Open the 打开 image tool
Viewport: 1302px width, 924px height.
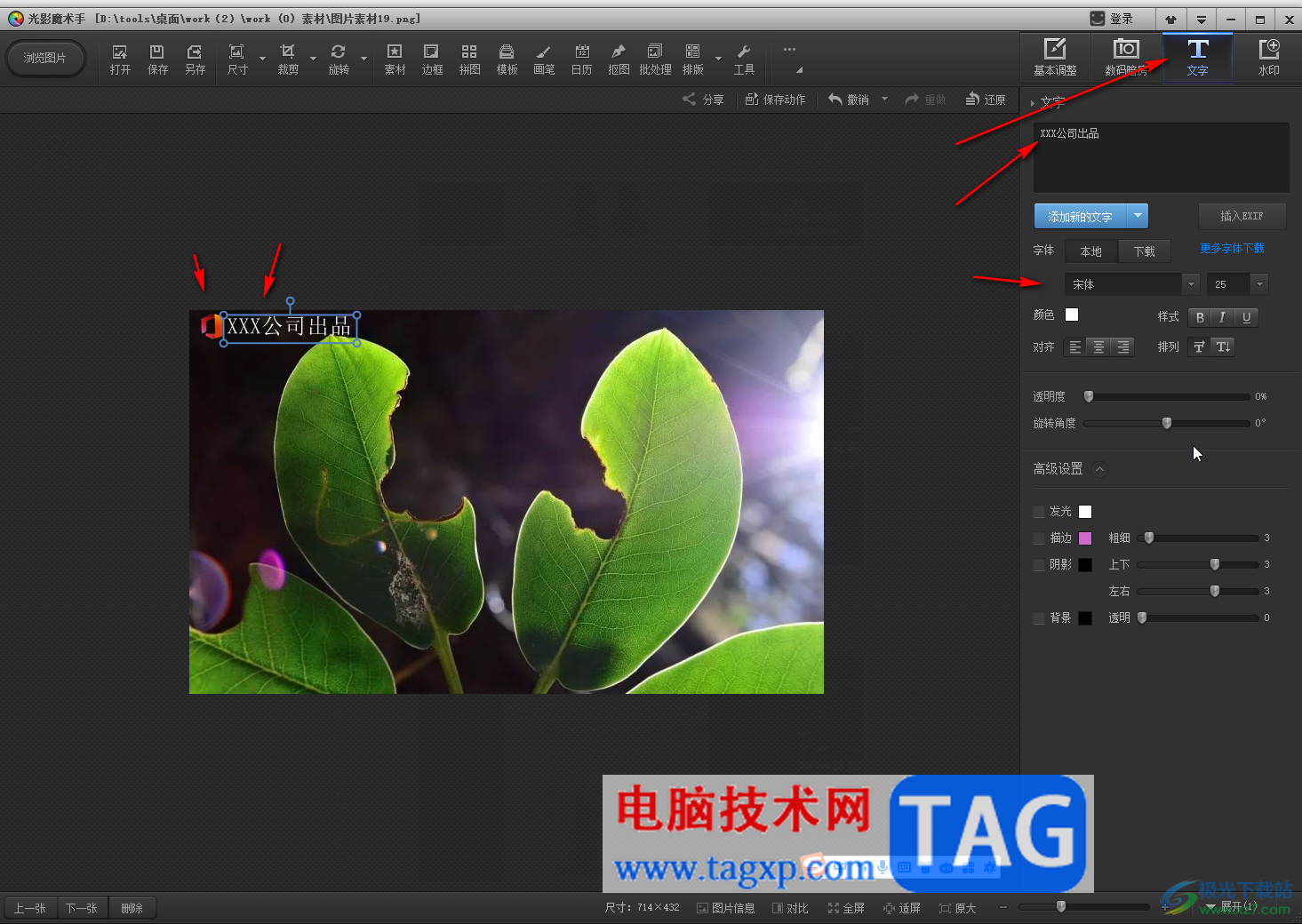120,60
